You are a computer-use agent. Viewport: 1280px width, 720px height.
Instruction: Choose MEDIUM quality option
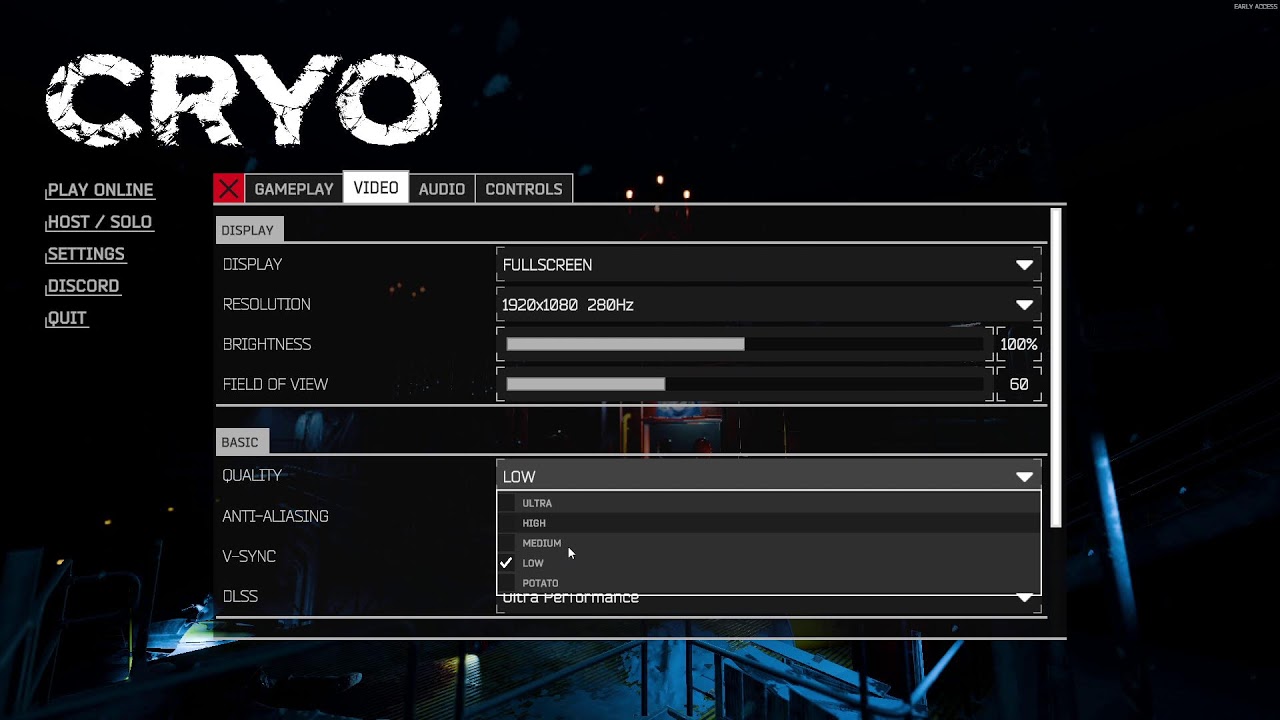pos(769,543)
